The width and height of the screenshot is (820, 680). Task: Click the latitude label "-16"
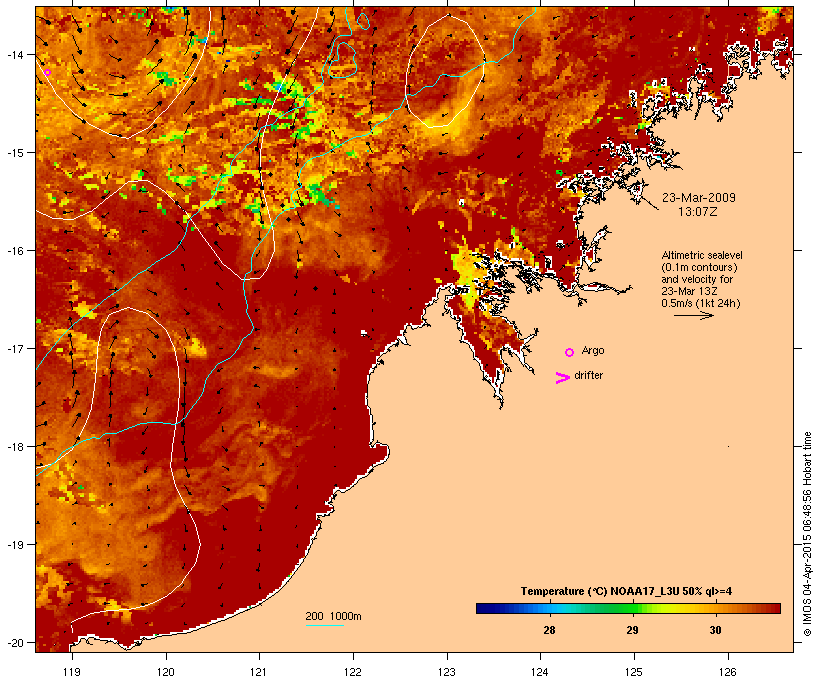pyautogui.click(x=15, y=251)
